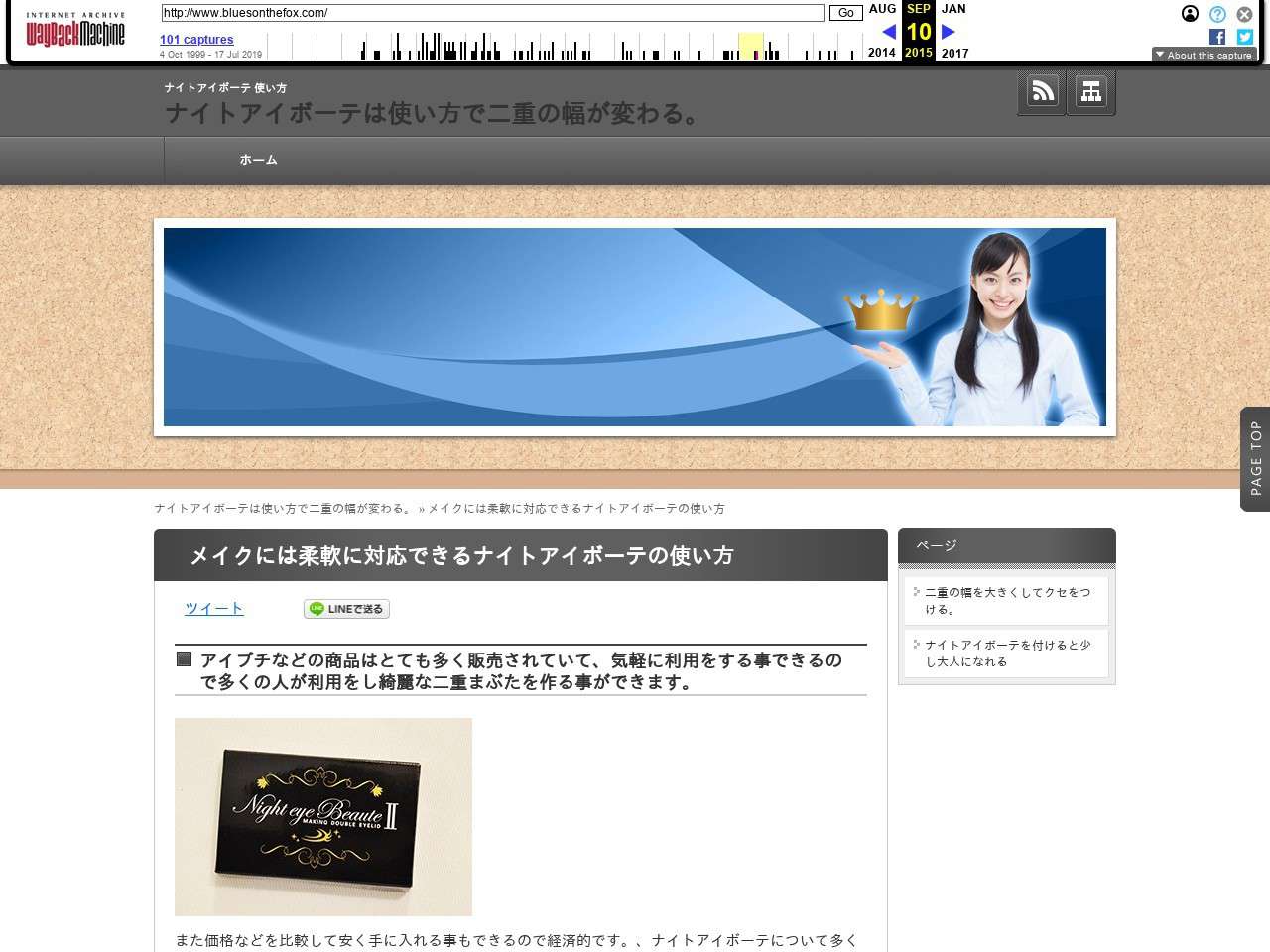Image resolution: width=1270 pixels, height=952 pixels.
Task: Select the ホーム menu item
Action: point(258,160)
